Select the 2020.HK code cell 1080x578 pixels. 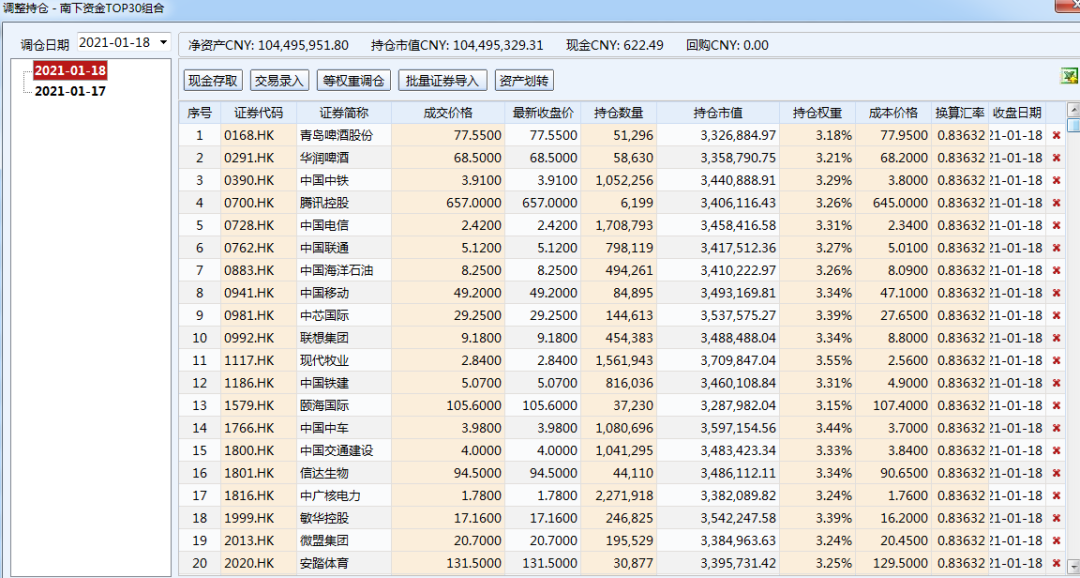(258, 564)
